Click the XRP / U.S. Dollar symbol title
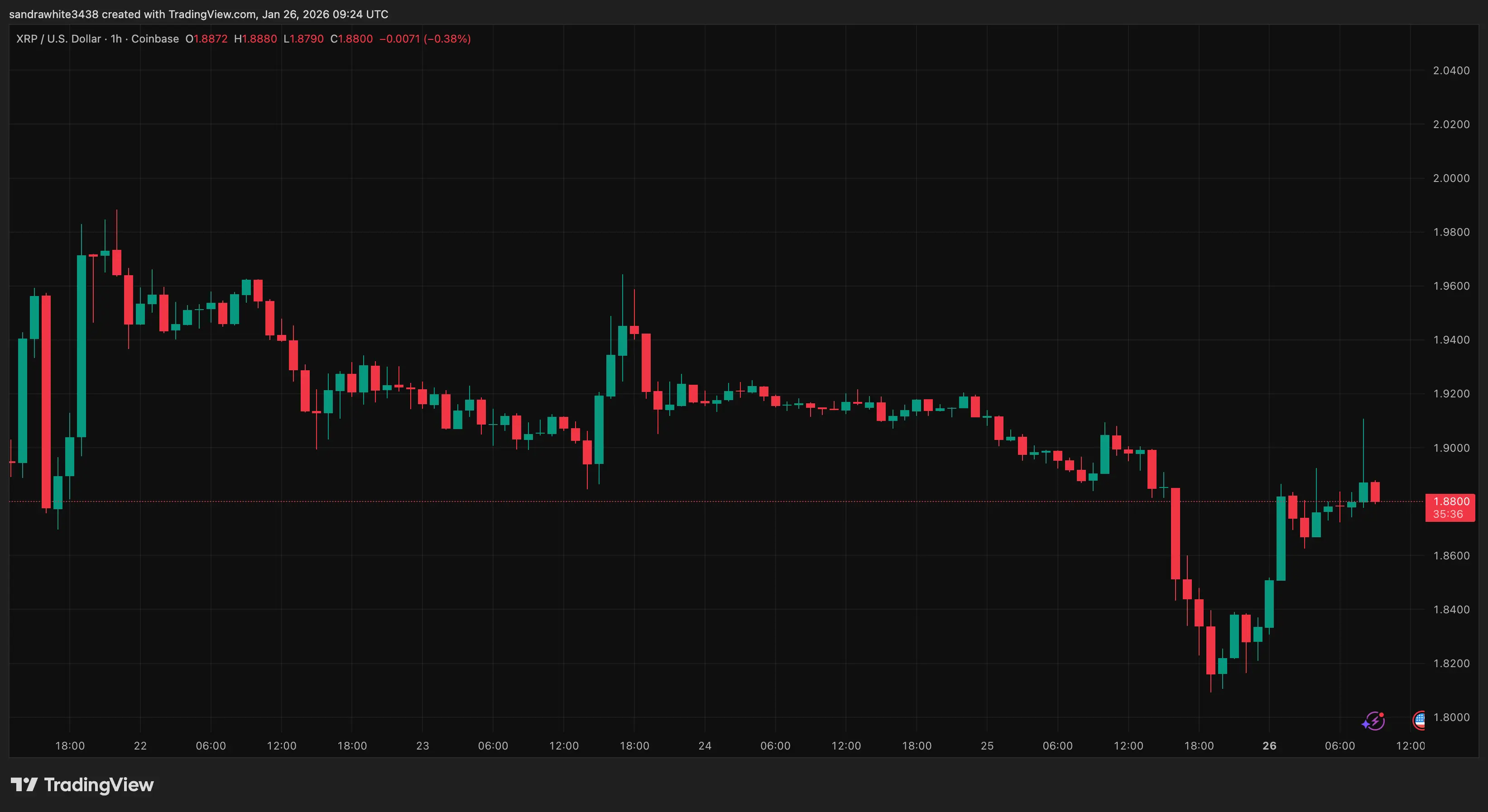Screen dimensions: 1488x812 click(x=58, y=38)
